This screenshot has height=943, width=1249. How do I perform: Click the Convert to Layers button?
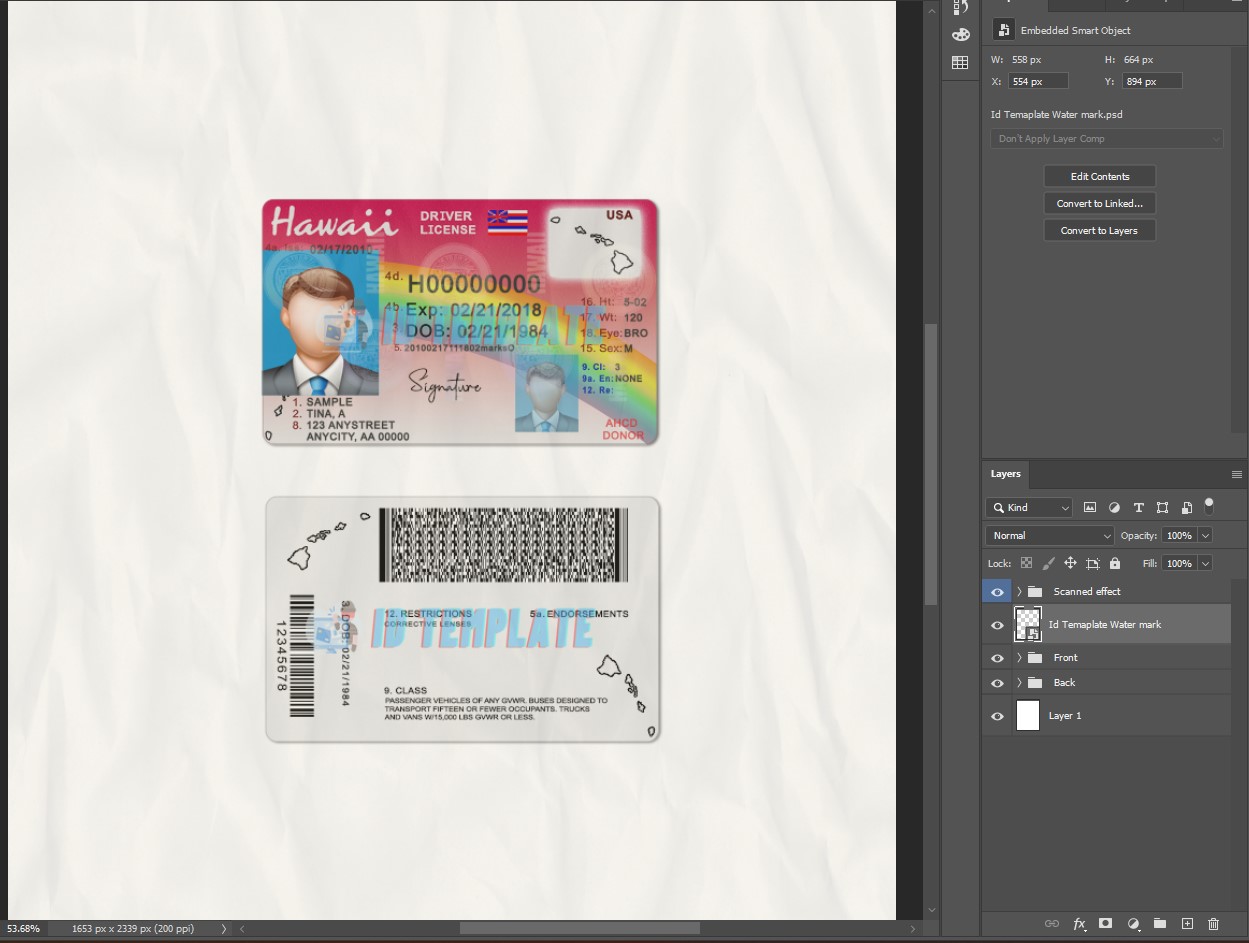click(x=1100, y=230)
